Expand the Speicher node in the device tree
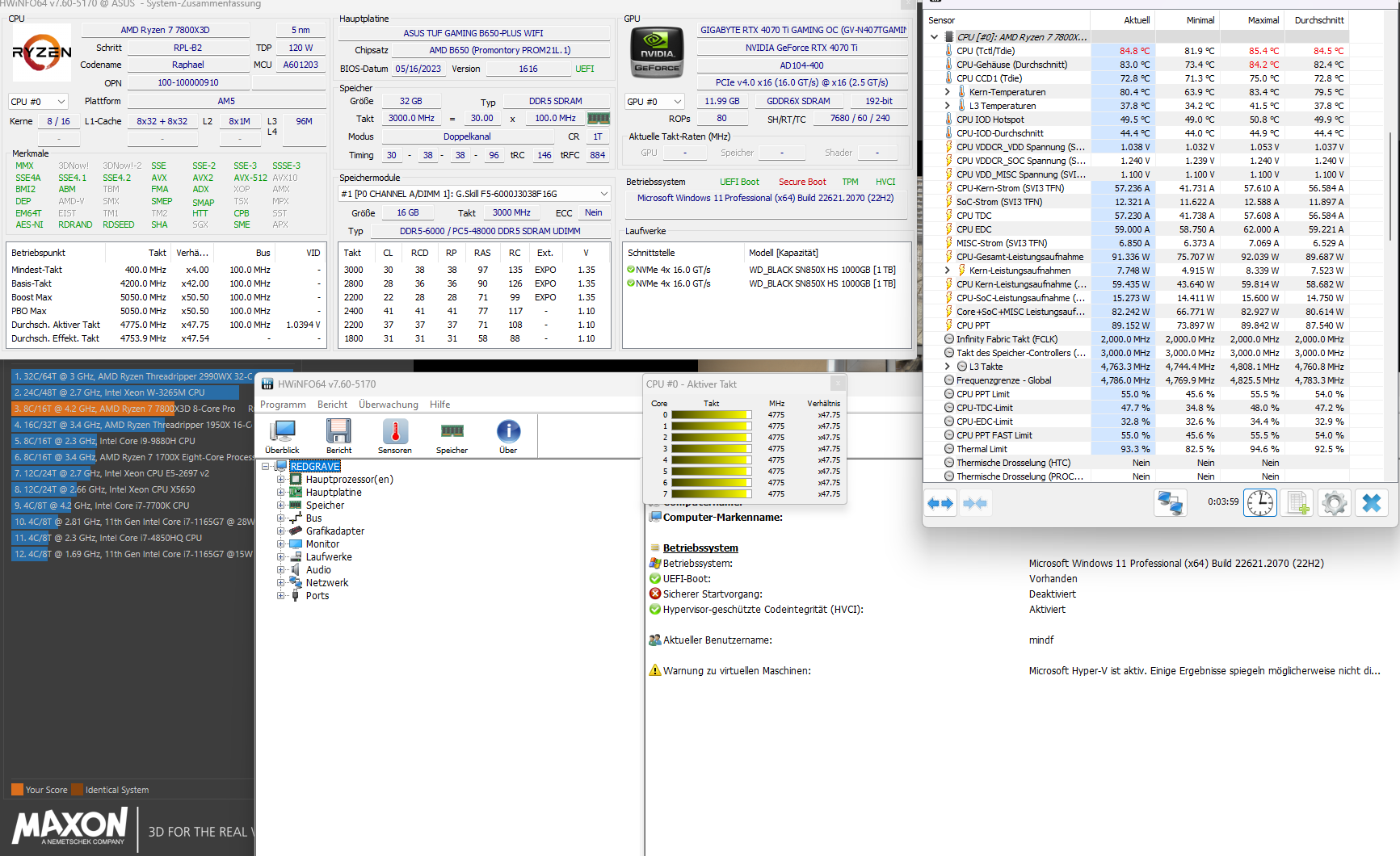Viewport: 1400px width, 856px height. pos(280,506)
